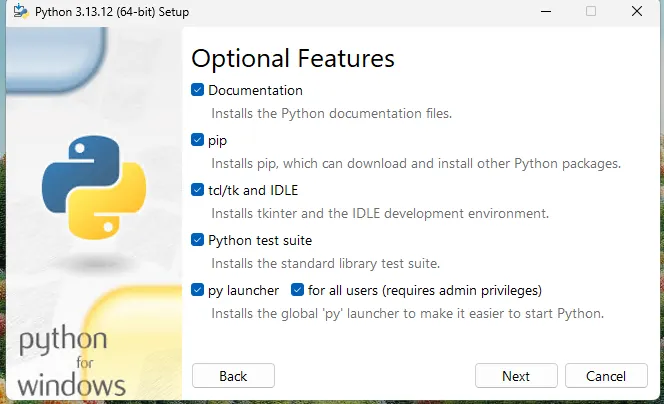Toggle the tcl/tk and IDLE checkbox
664x404 pixels.
pos(198,190)
